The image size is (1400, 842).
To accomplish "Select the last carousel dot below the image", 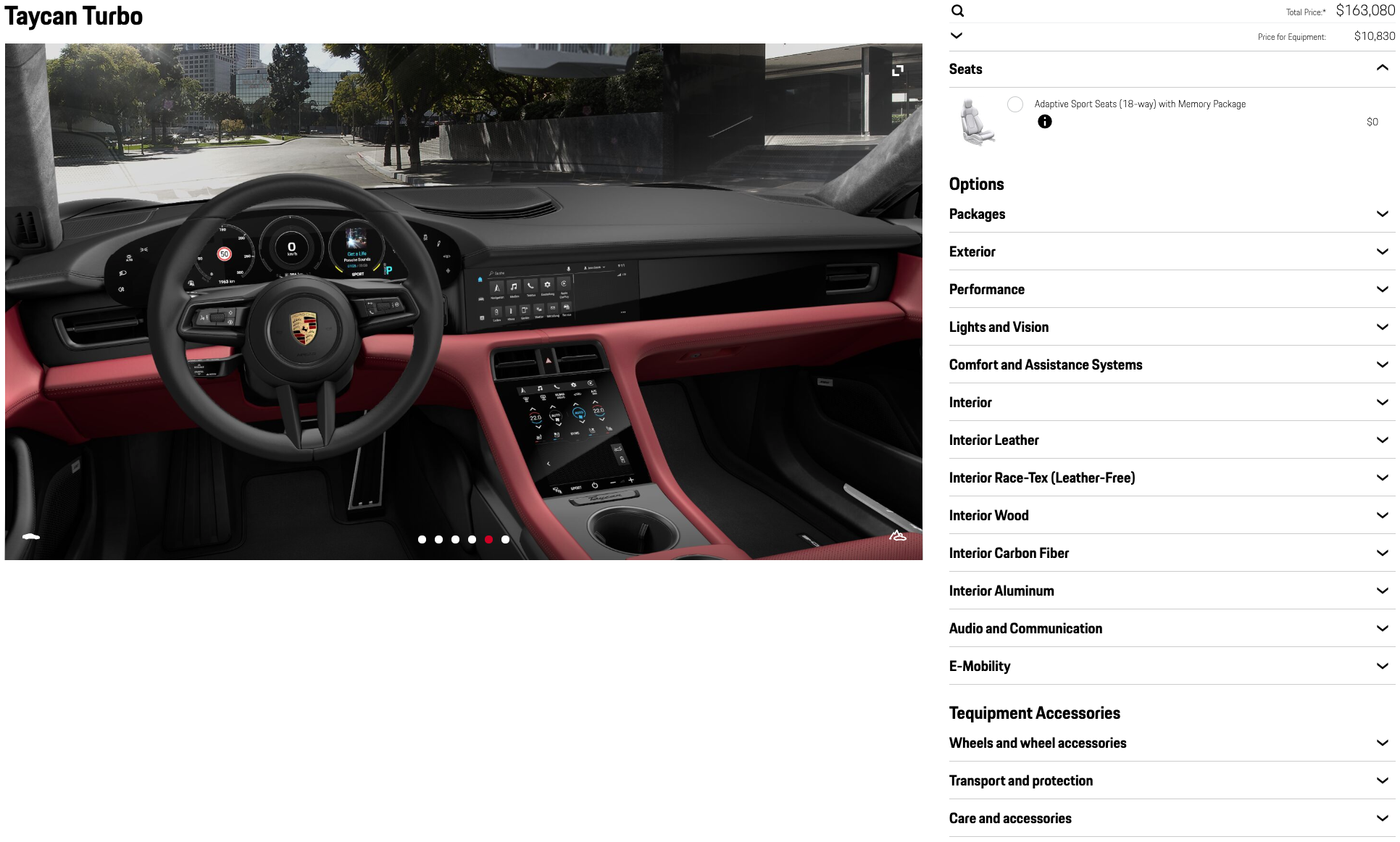I will coord(505,539).
